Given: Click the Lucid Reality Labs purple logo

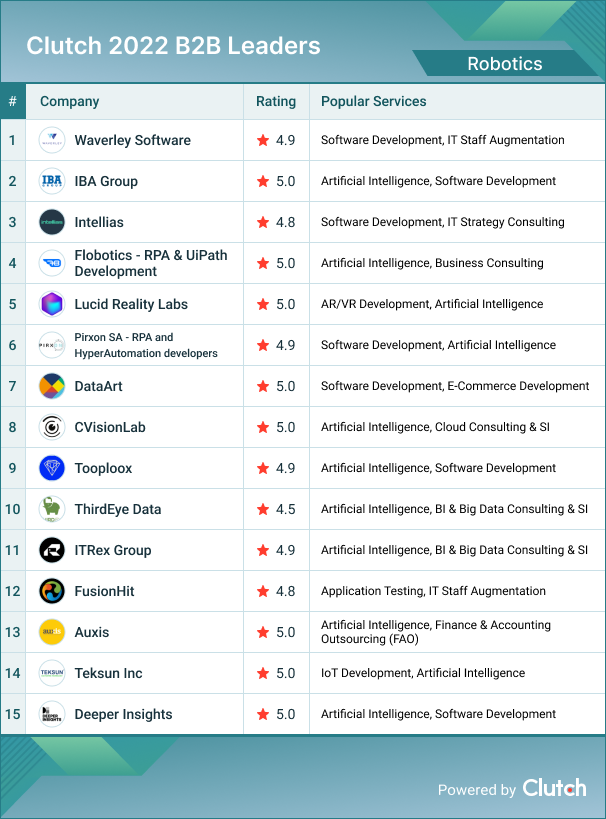Looking at the screenshot, I should [52, 304].
